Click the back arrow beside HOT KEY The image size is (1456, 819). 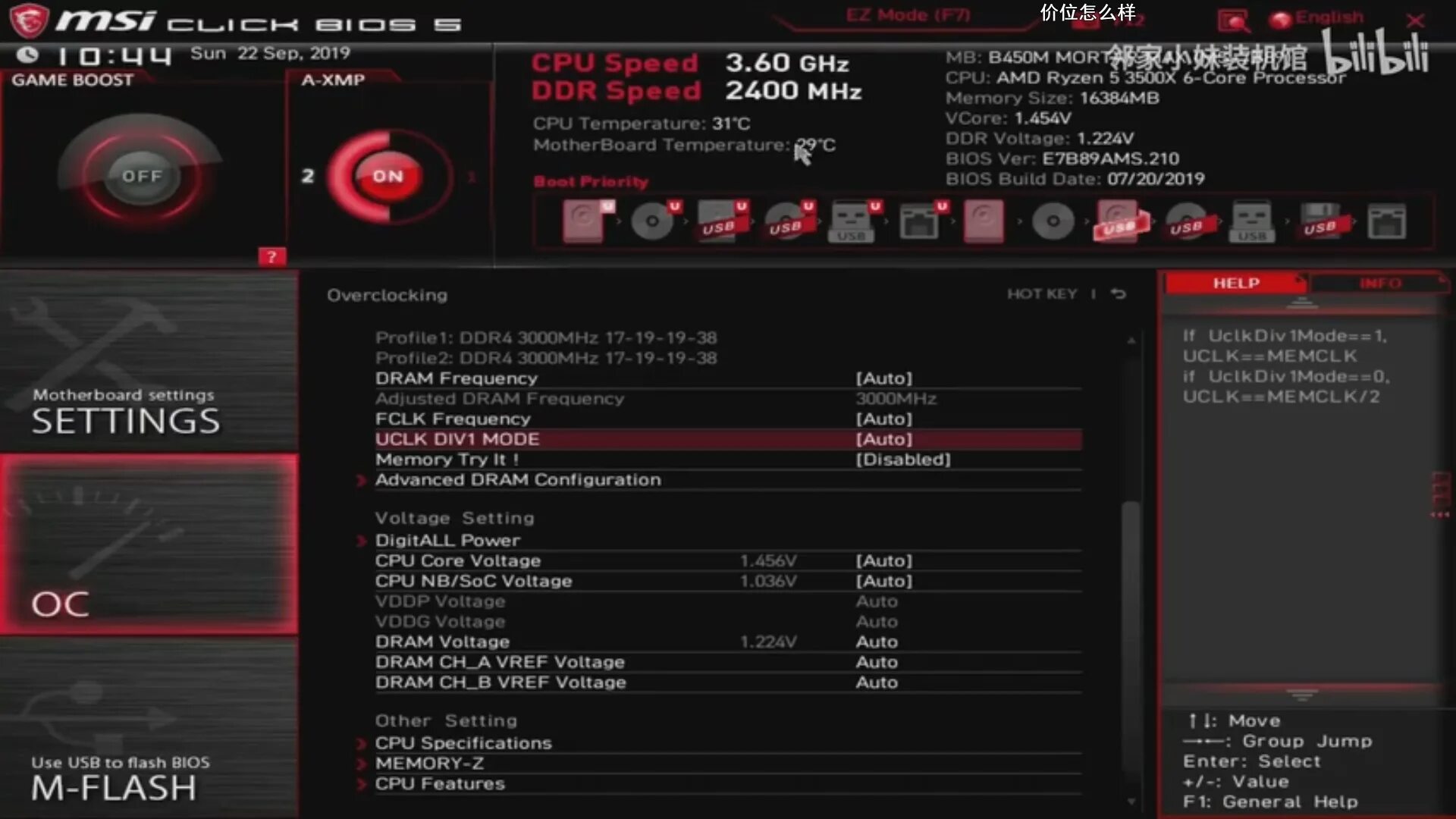[x=1119, y=293]
